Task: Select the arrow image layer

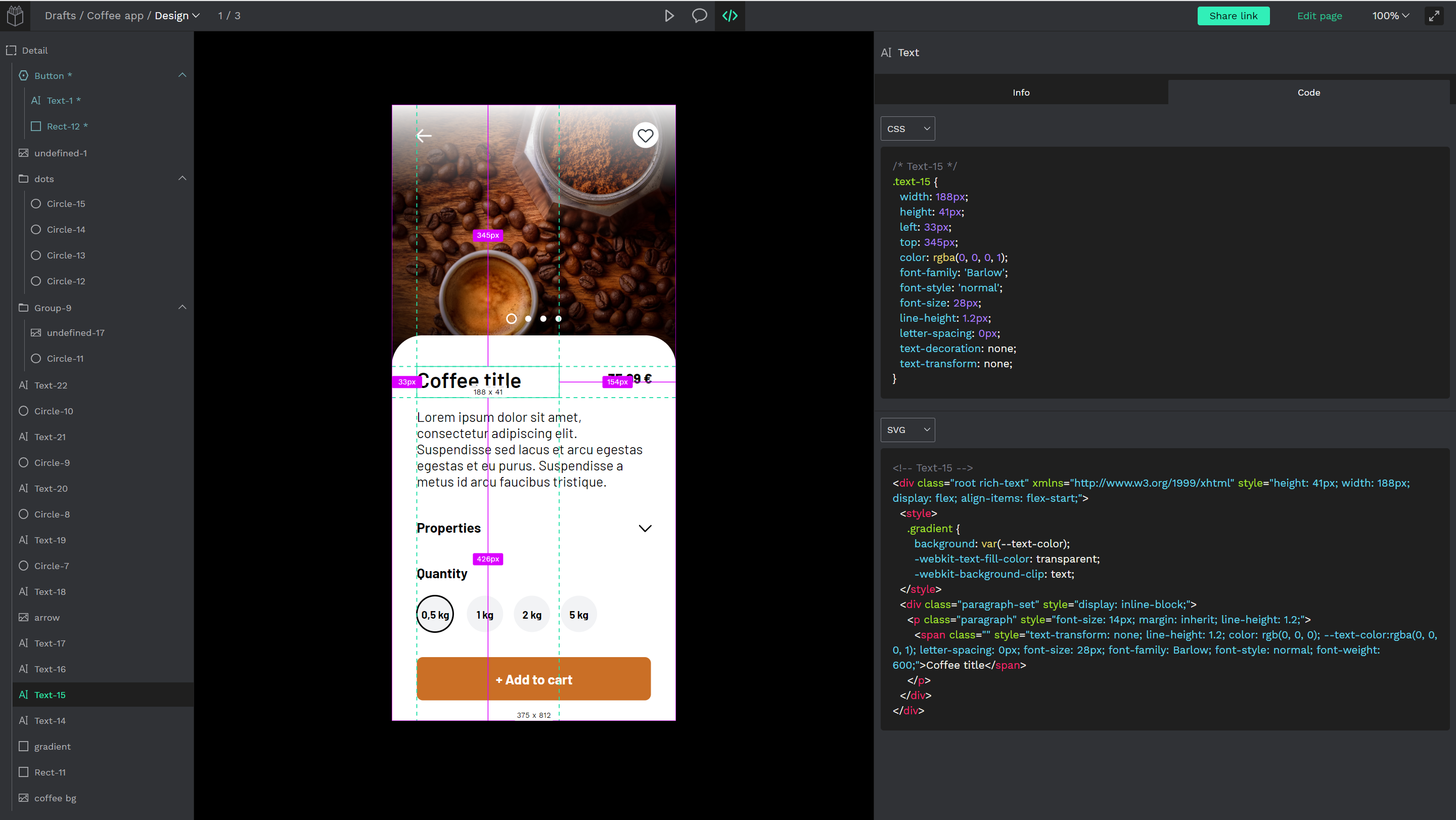Action: coord(47,618)
